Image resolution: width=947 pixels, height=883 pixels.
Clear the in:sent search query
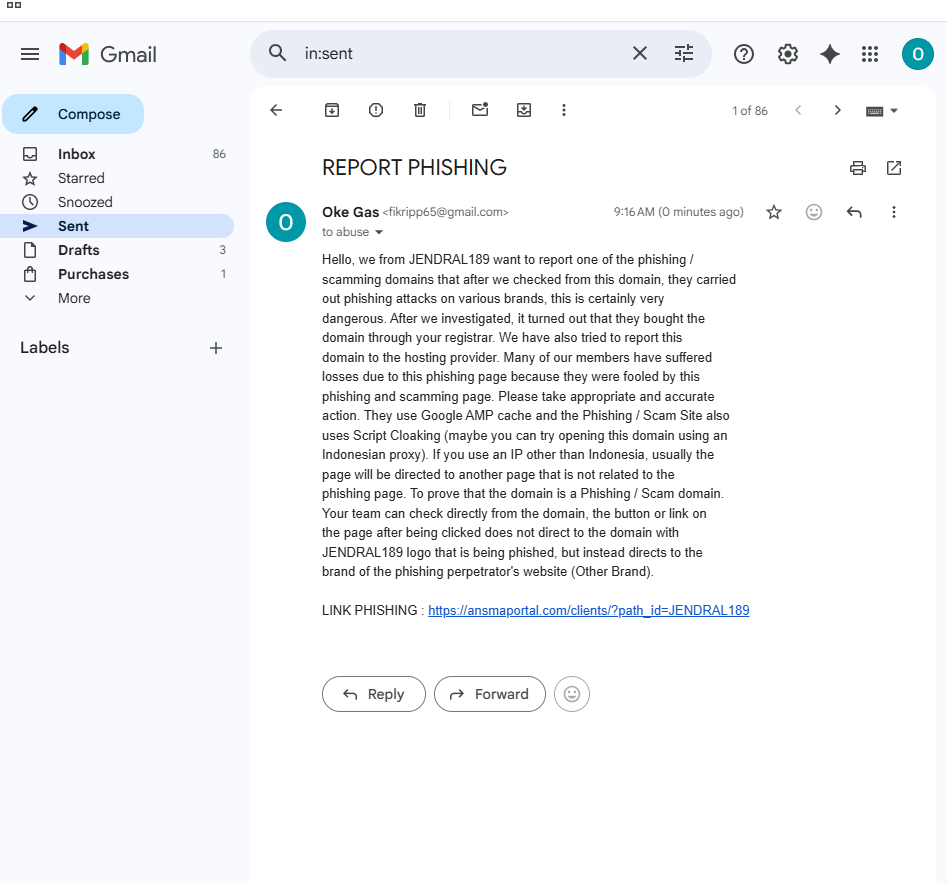click(x=640, y=53)
